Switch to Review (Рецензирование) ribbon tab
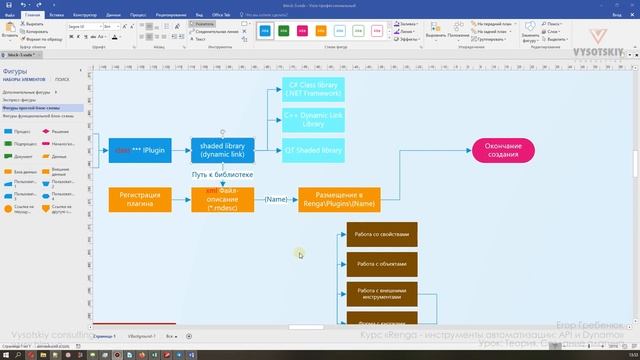Screen dimensions: 640x360 (171, 15)
